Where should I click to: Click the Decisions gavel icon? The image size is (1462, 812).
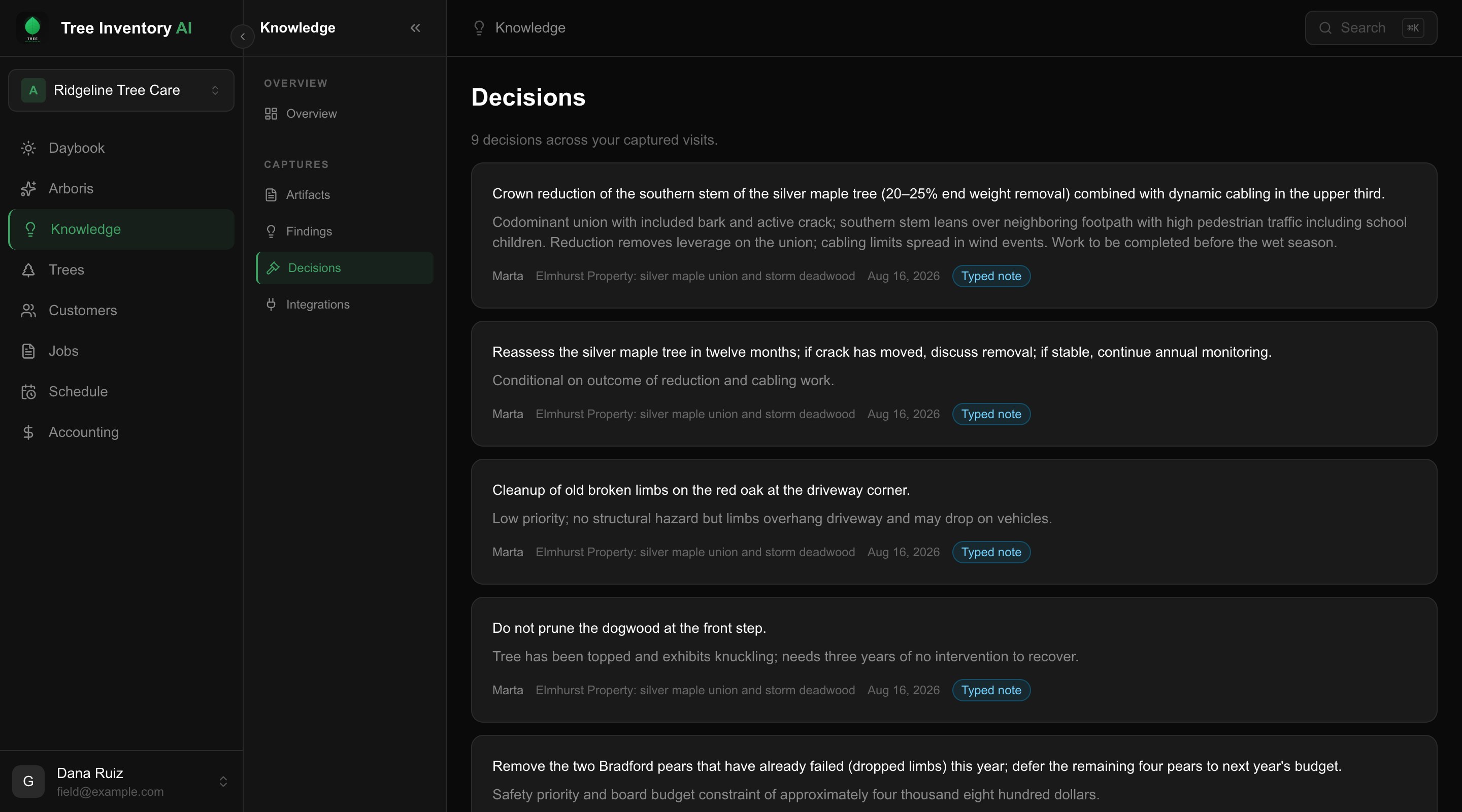click(273, 268)
